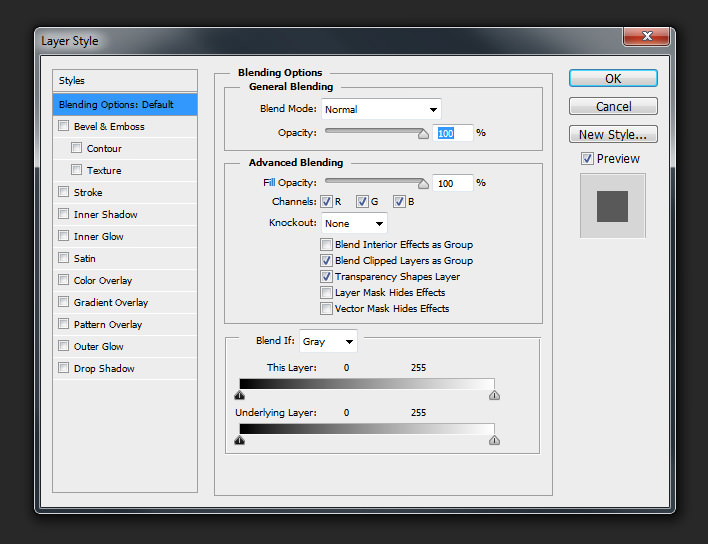
Task: Enable the Bevel & Emboss checkbox
Action: tap(64, 126)
